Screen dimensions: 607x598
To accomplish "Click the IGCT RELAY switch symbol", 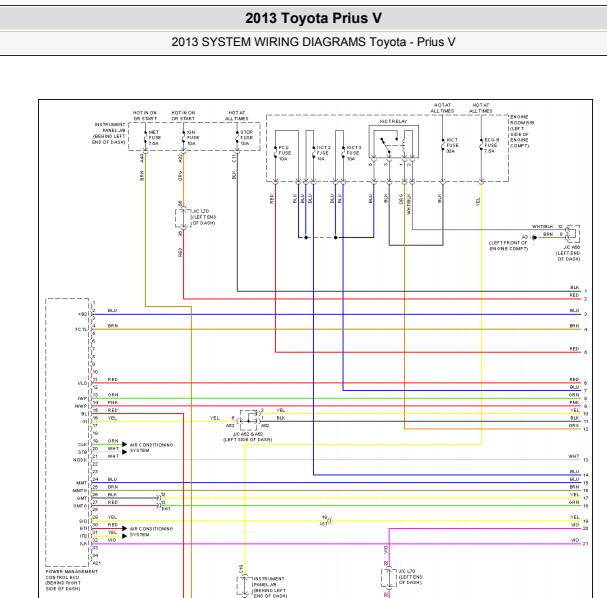I will click(389, 145).
